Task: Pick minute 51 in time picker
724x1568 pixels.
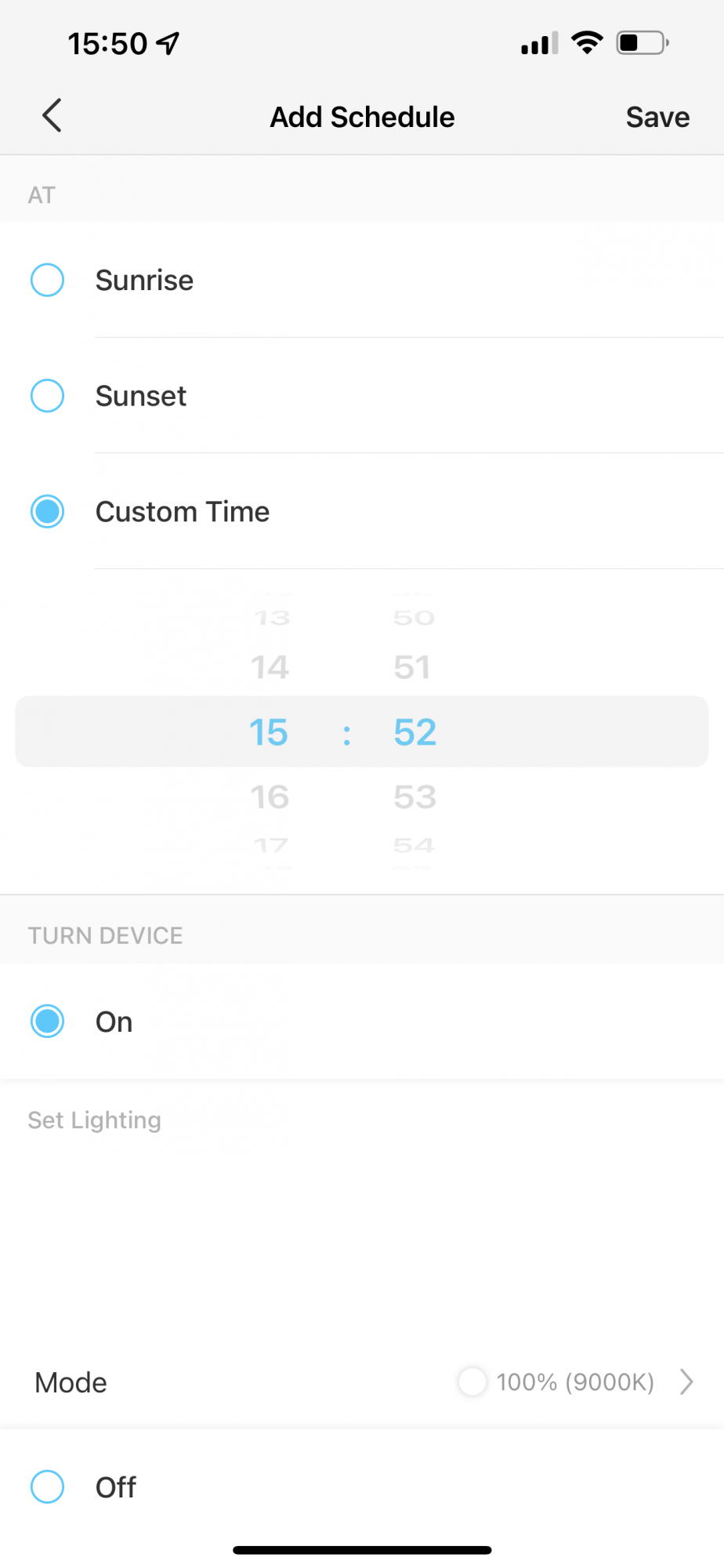Action: pos(413,667)
